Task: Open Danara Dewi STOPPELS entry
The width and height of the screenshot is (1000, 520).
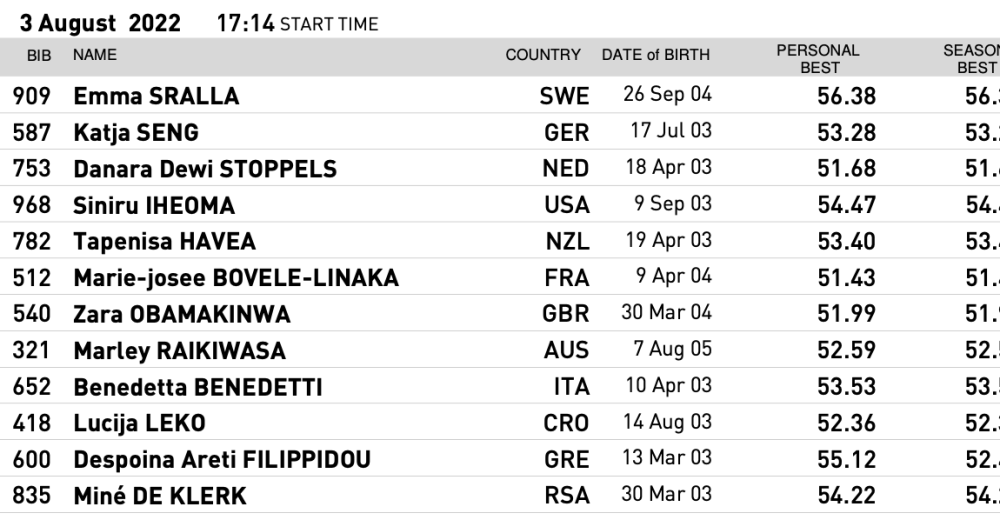Action: (x=205, y=168)
